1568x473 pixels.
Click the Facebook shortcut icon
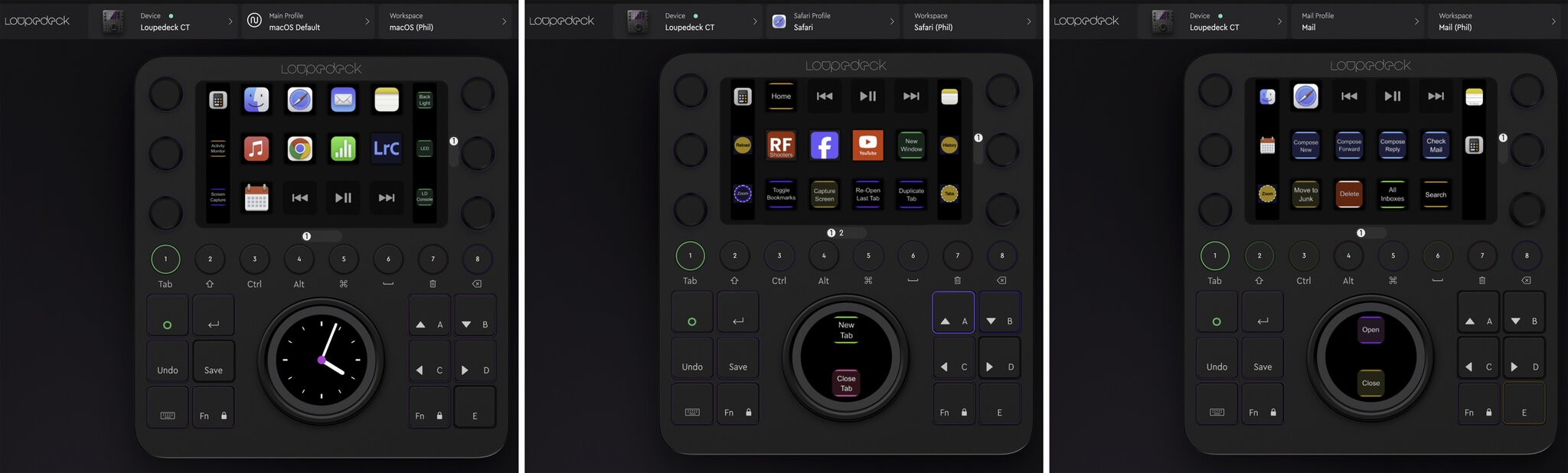[824, 145]
